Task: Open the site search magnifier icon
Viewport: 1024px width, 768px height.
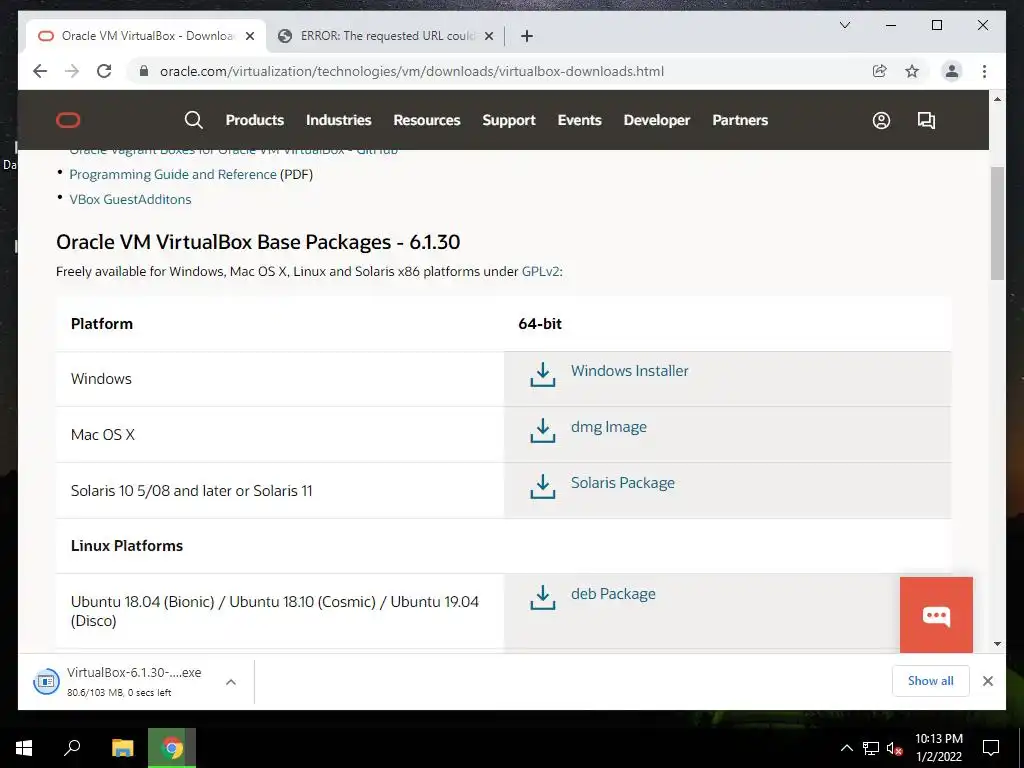Action: tap(193, 120)
